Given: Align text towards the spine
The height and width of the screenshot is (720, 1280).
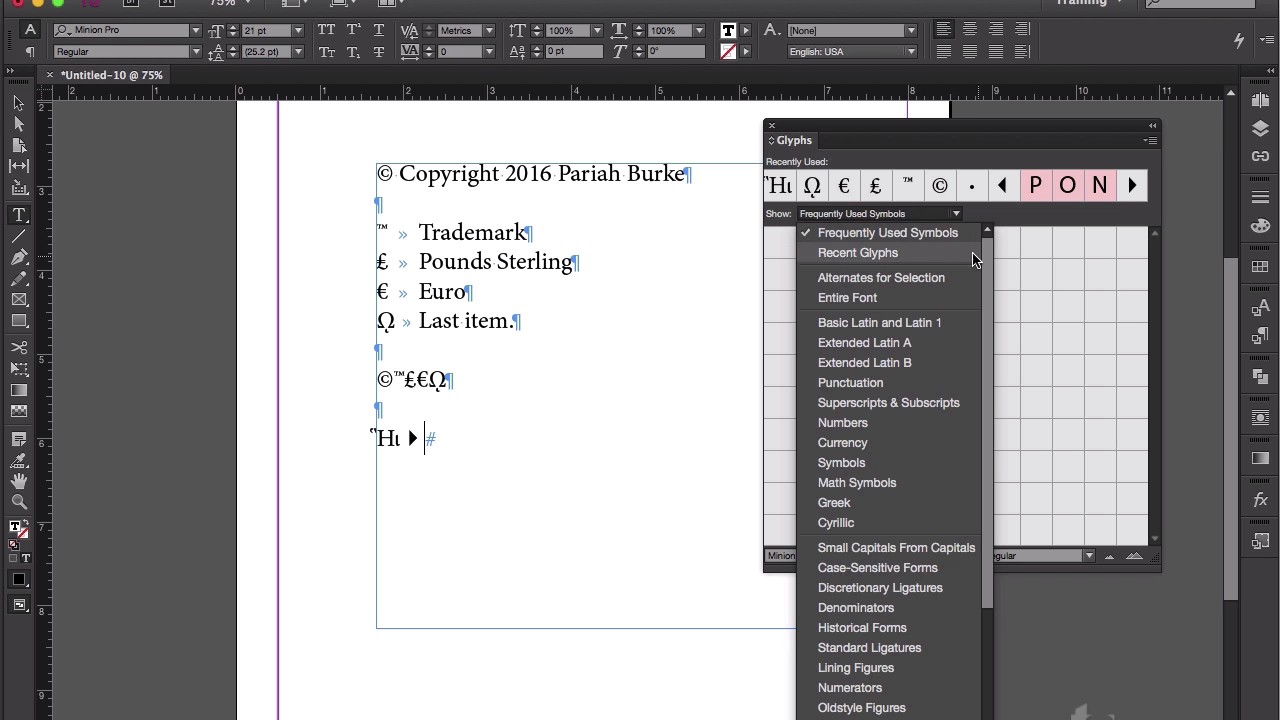Looking at the screenshot, I should pyautogui.click(x=1021, y=30).
